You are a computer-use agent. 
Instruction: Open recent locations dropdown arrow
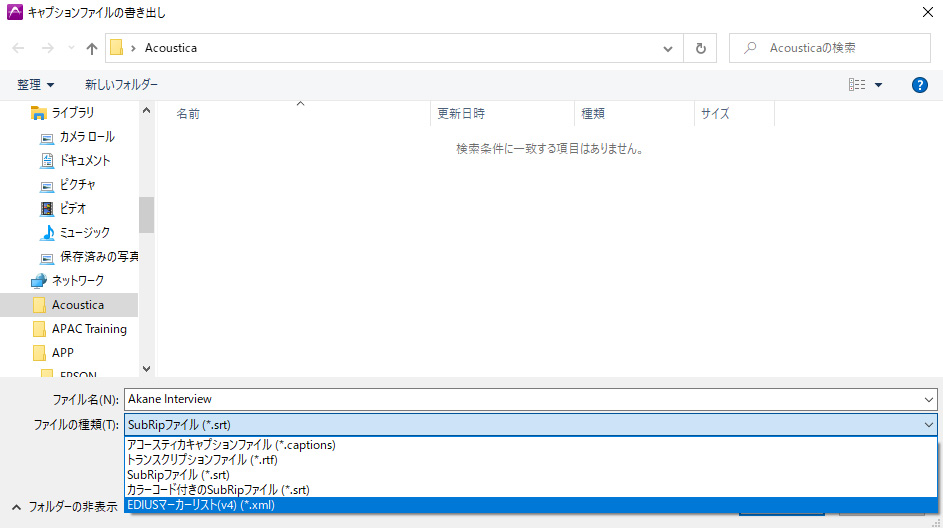71,48
